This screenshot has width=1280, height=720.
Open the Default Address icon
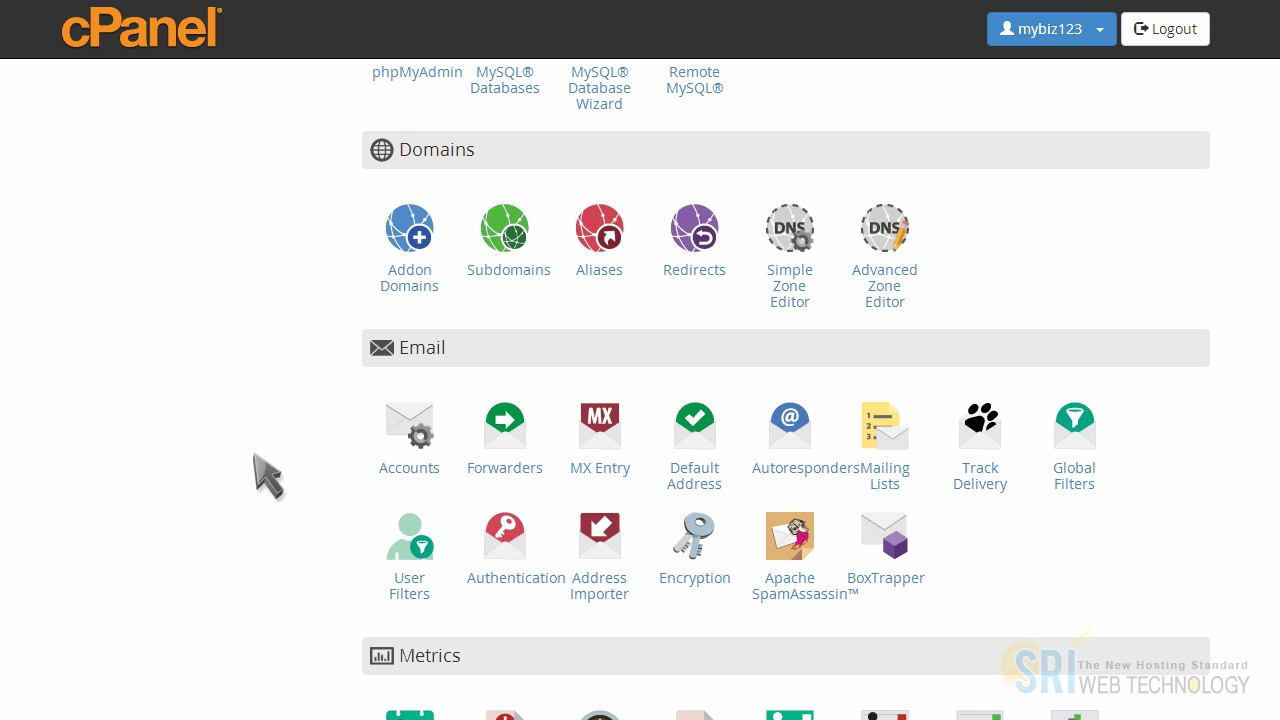[694, 427]
